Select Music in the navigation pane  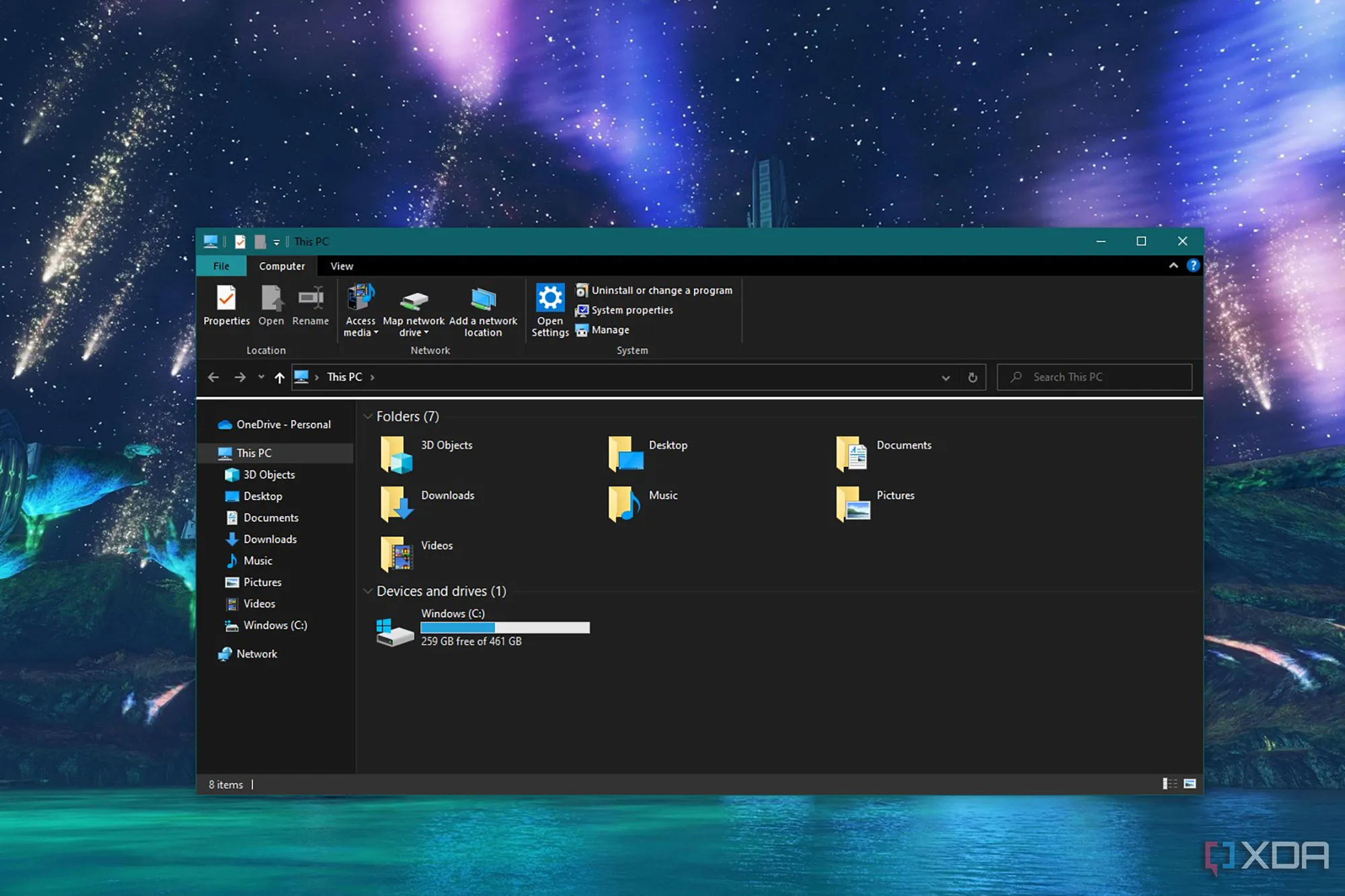[249, 561]
